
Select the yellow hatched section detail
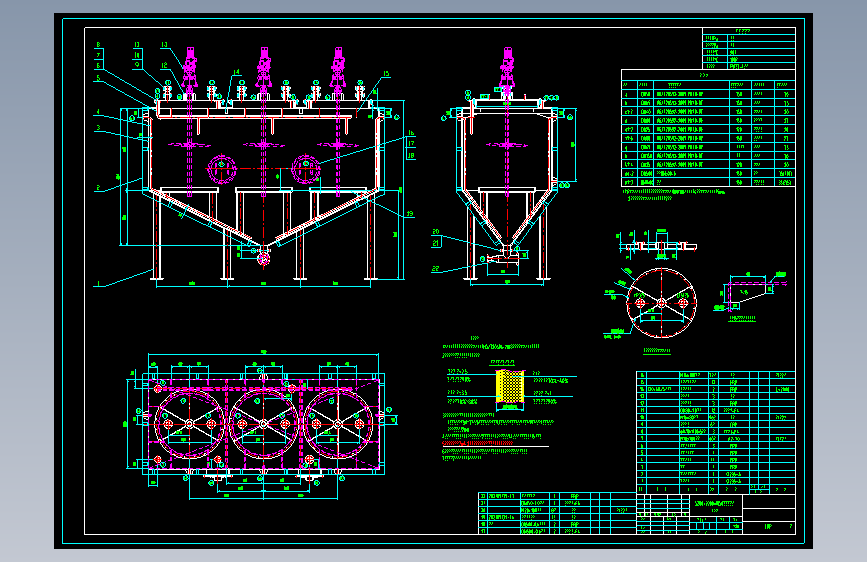509,386
